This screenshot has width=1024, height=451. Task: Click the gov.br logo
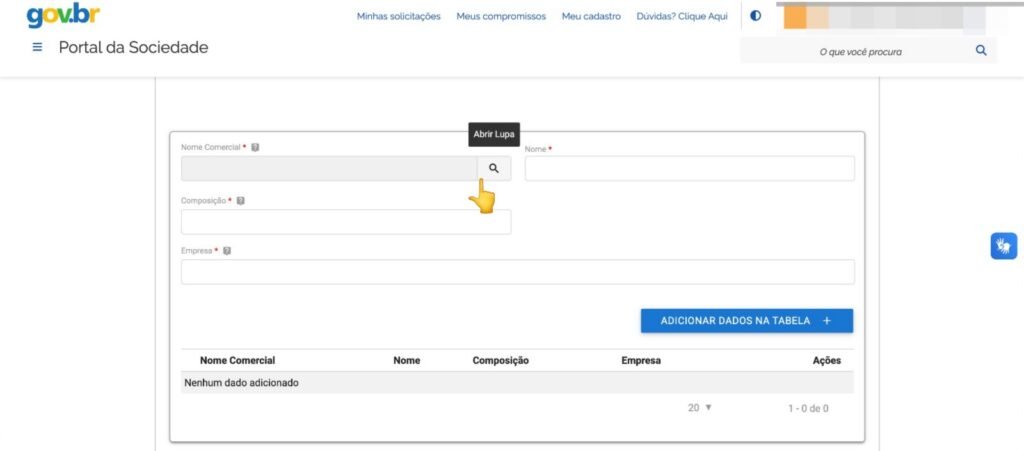(63, 15)
